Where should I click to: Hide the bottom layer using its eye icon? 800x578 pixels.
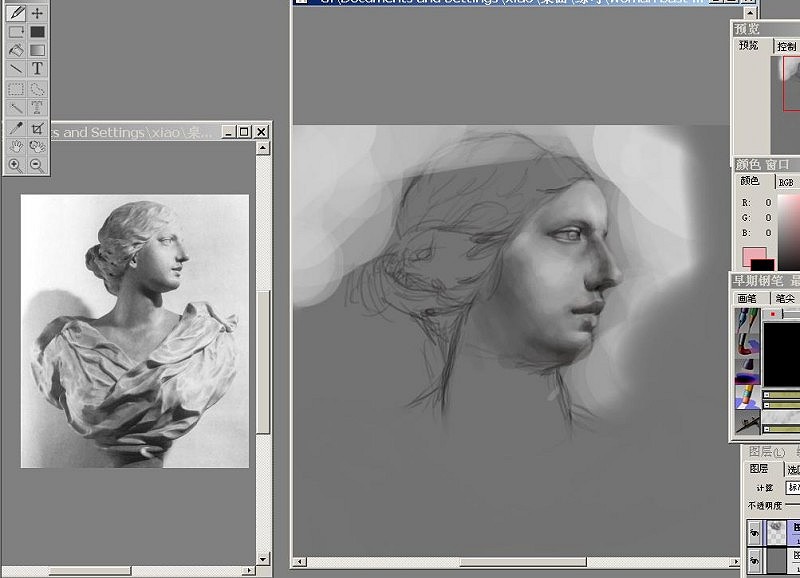pyautogui.click(x=754, y=561)
